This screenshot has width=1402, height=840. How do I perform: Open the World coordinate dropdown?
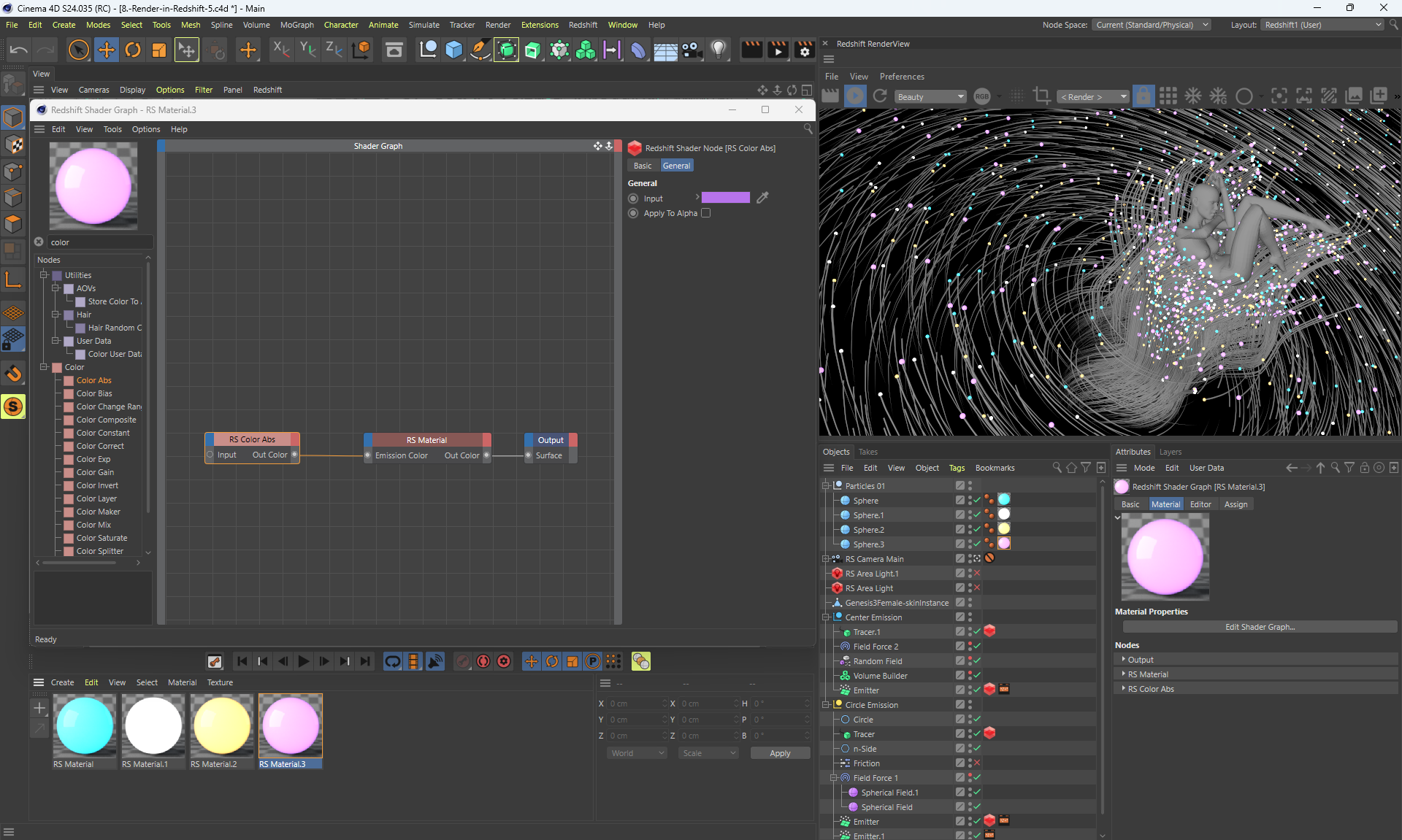pyautogui.click(x=637, y=753)
